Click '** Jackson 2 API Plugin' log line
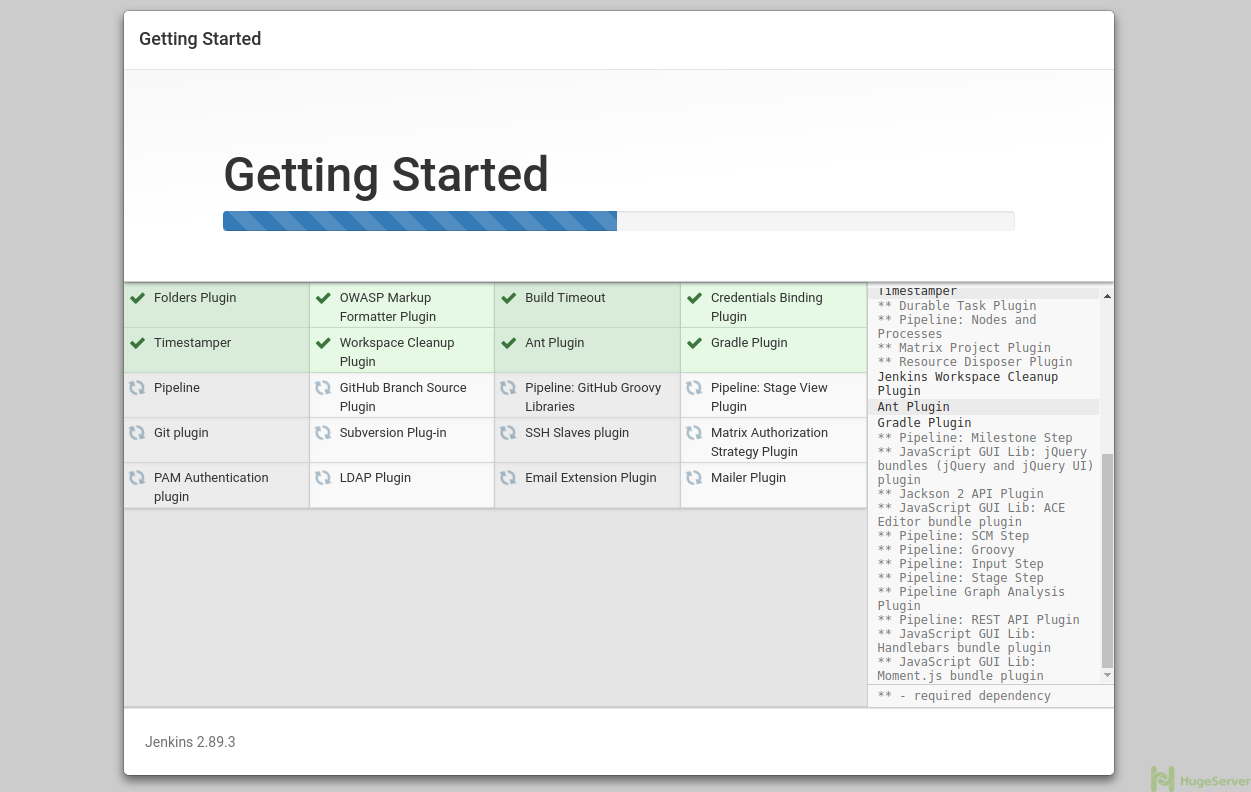 (x=961, y=494)
